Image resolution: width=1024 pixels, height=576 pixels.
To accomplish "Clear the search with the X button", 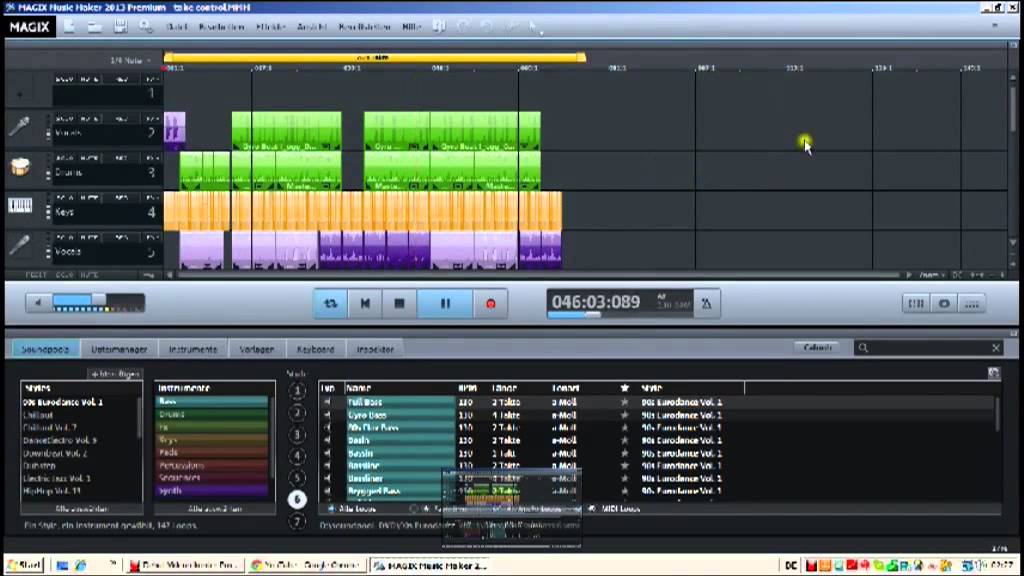I will coord(996,348).
